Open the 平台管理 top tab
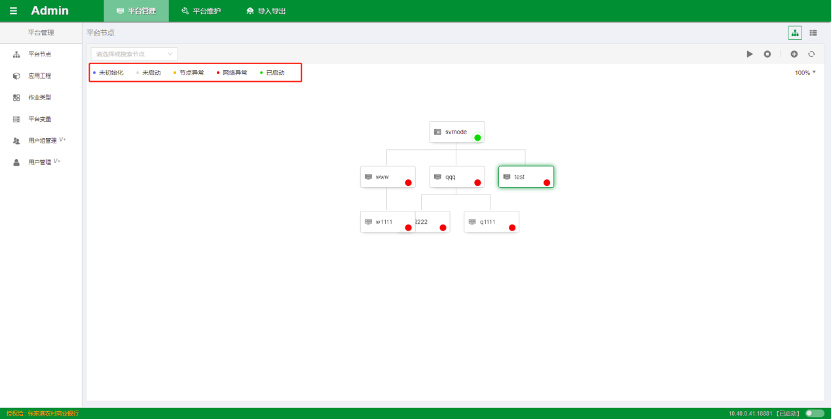Image resolution: width=832 pixels, height=420 pixels. coord(136,11)
